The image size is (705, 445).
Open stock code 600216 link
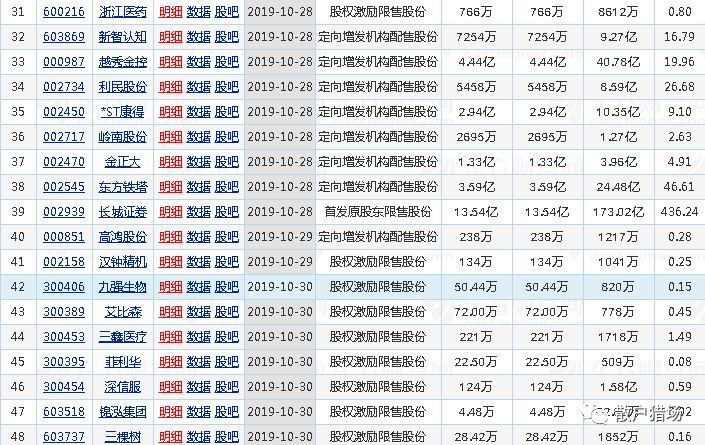pyautogui.click(x=64, y=11)
